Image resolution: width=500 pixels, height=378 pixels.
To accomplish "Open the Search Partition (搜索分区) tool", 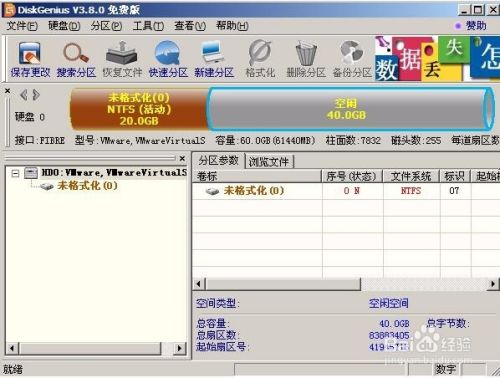I will pyautogui.click(x=76, y=59).
